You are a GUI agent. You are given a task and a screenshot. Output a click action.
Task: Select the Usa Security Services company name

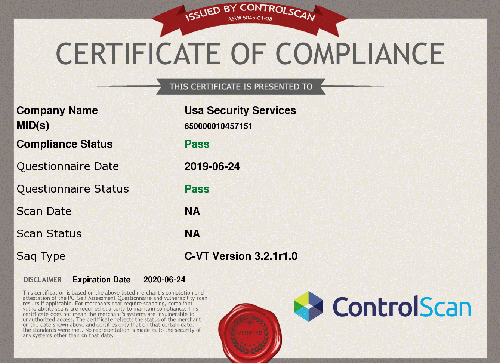click(240, 110)
